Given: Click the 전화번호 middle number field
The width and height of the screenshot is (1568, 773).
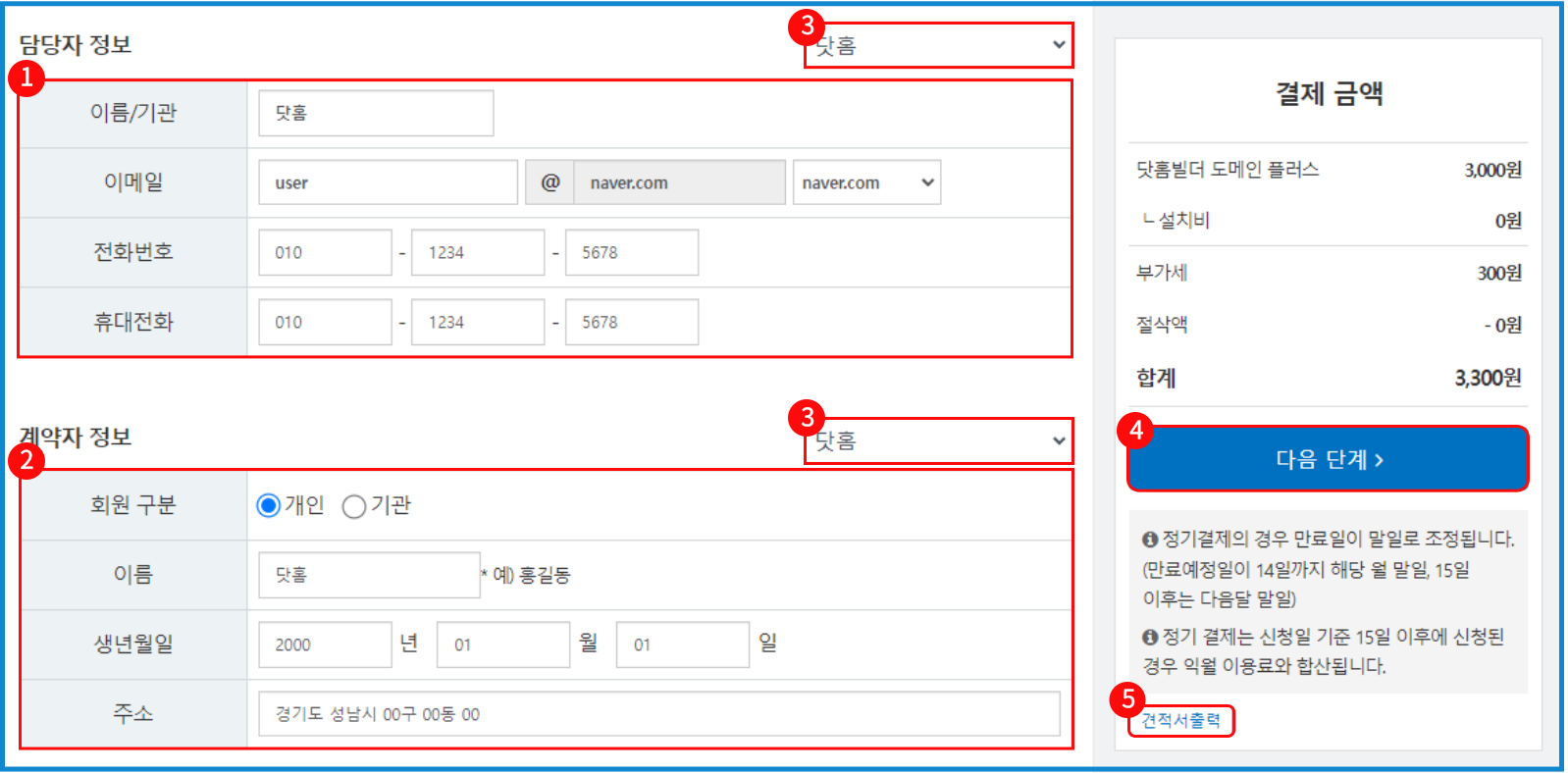Looking at the screenshot, I should (478, 253).
